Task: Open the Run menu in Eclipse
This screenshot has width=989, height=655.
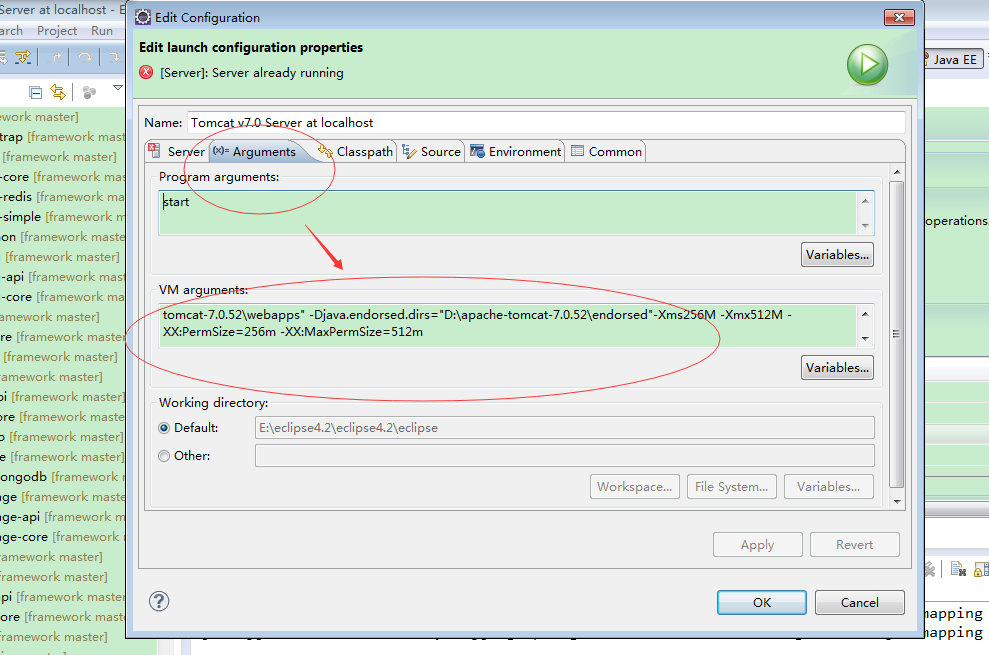Action: click(102, 30)
